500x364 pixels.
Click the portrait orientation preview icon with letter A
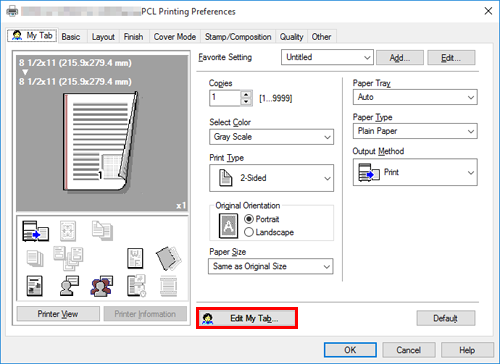point(228,226)
